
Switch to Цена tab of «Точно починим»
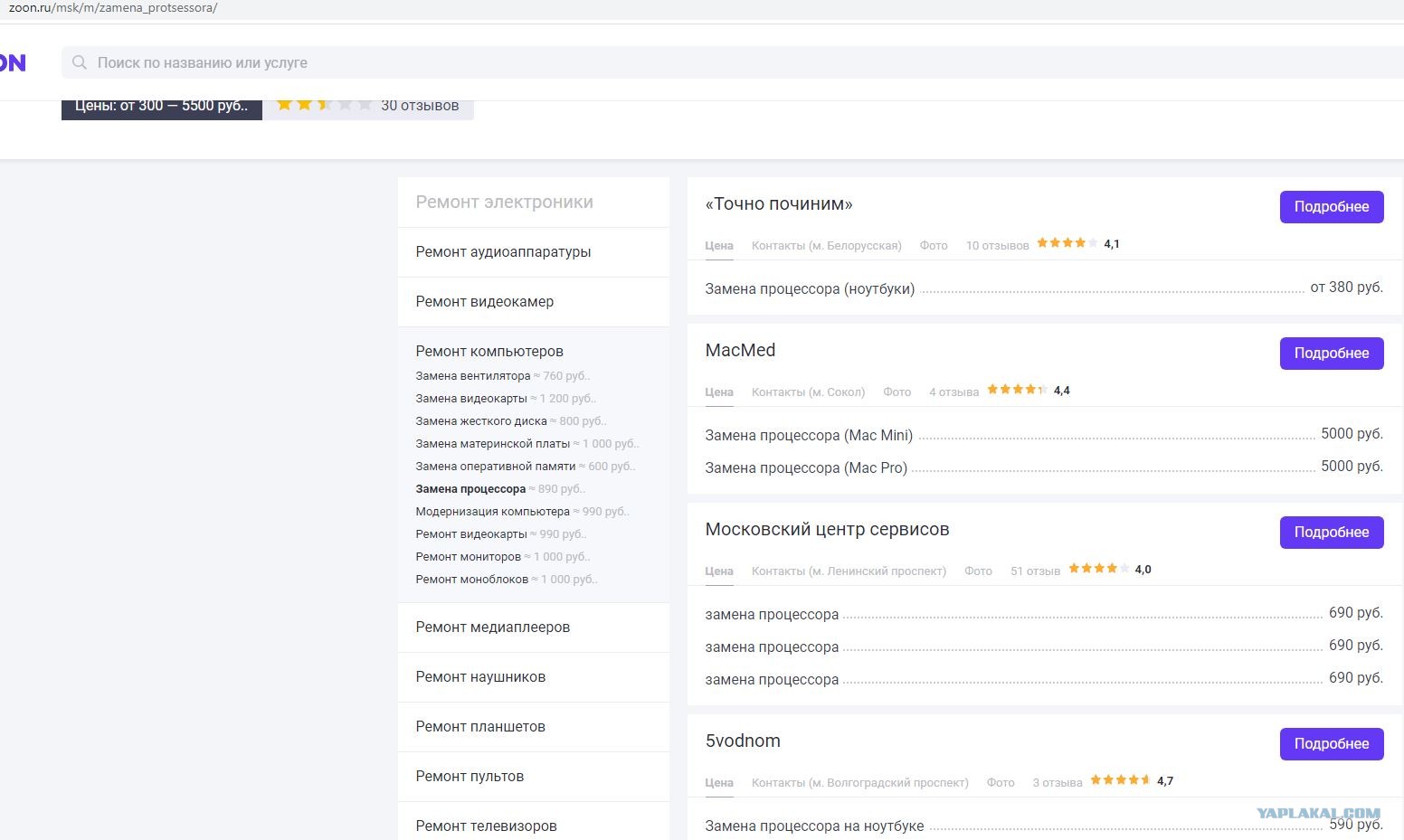click(x=719, y=246)
